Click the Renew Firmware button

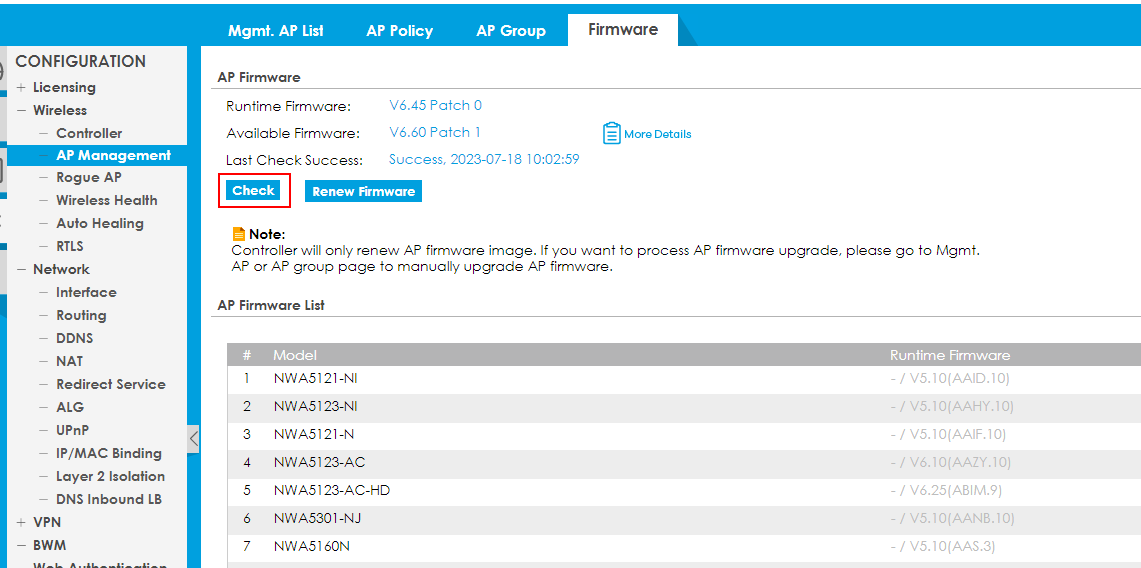(x=363, y=191)
